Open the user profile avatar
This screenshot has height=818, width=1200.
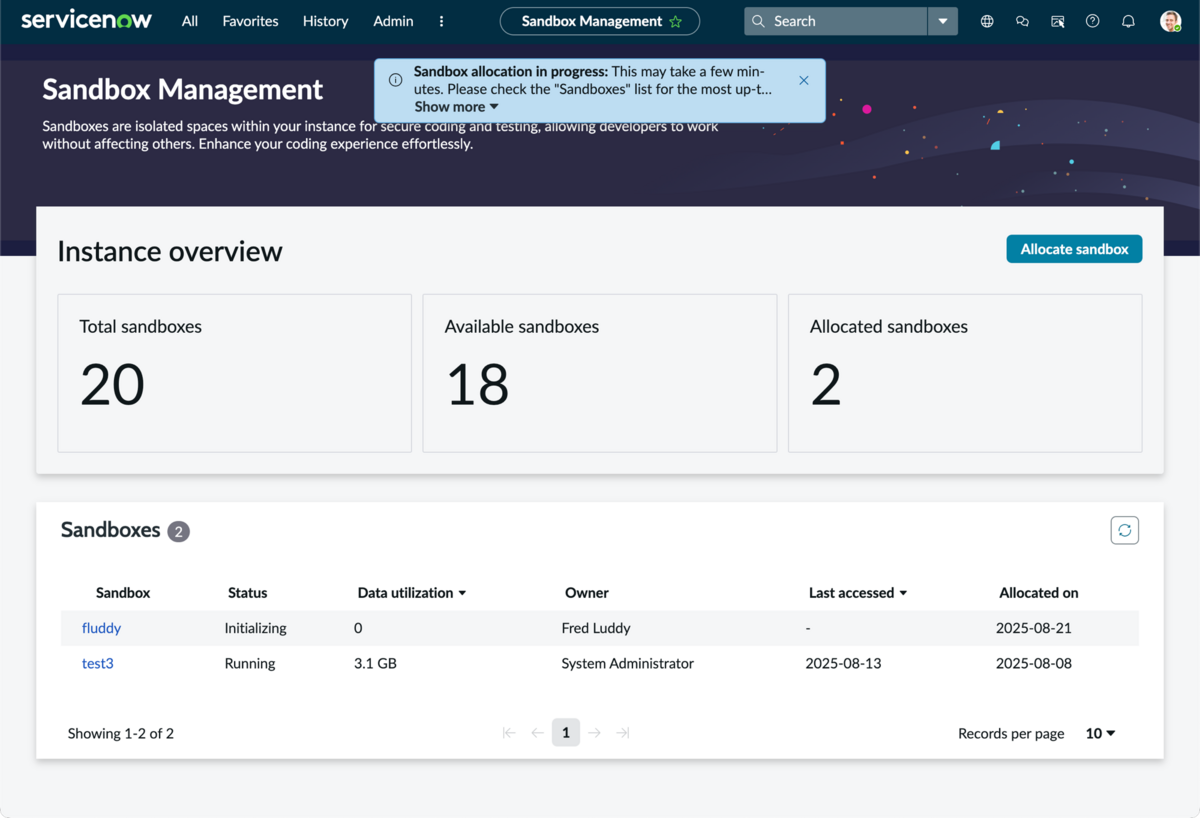[x=1170, y=21]
